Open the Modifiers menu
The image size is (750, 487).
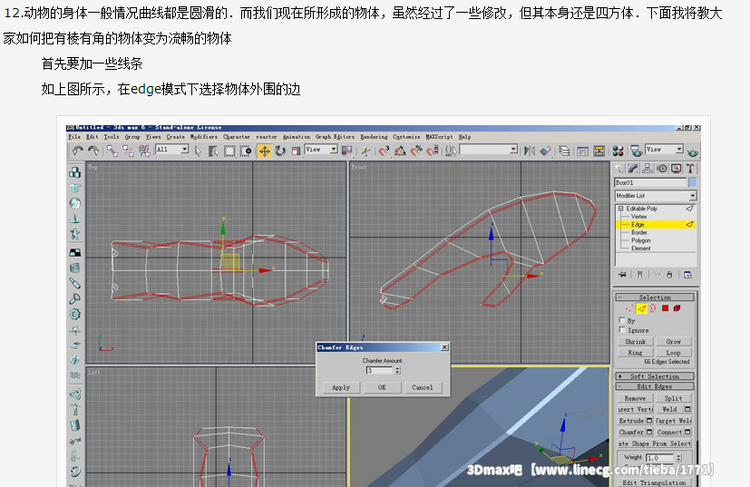click(x=204, y=137)
